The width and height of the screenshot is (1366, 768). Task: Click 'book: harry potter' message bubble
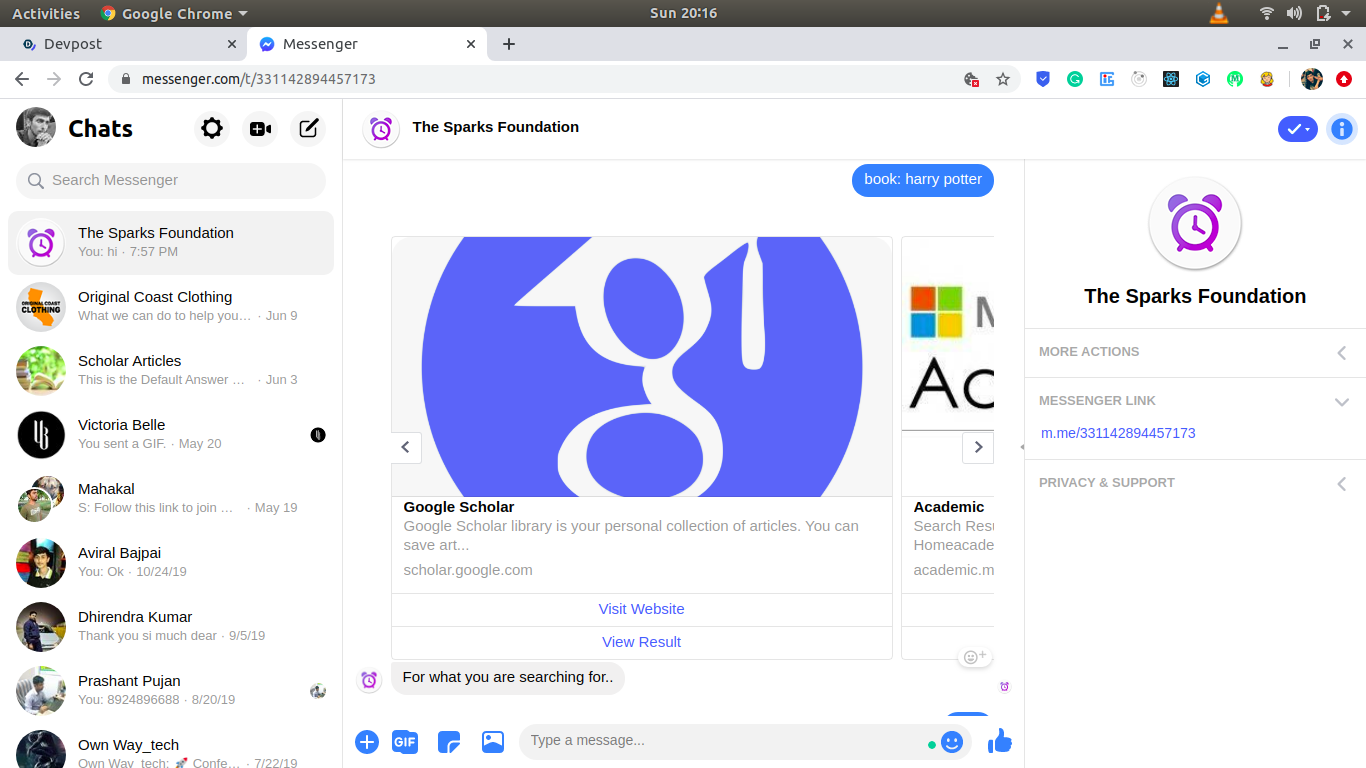923,180
